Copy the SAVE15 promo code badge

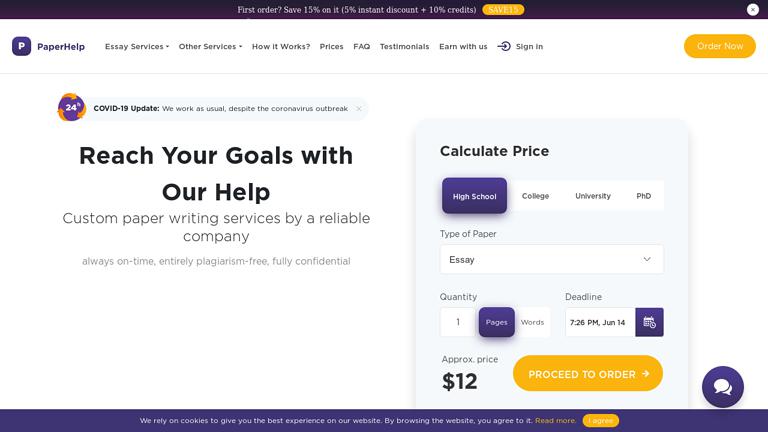click(x=503, y=9)
